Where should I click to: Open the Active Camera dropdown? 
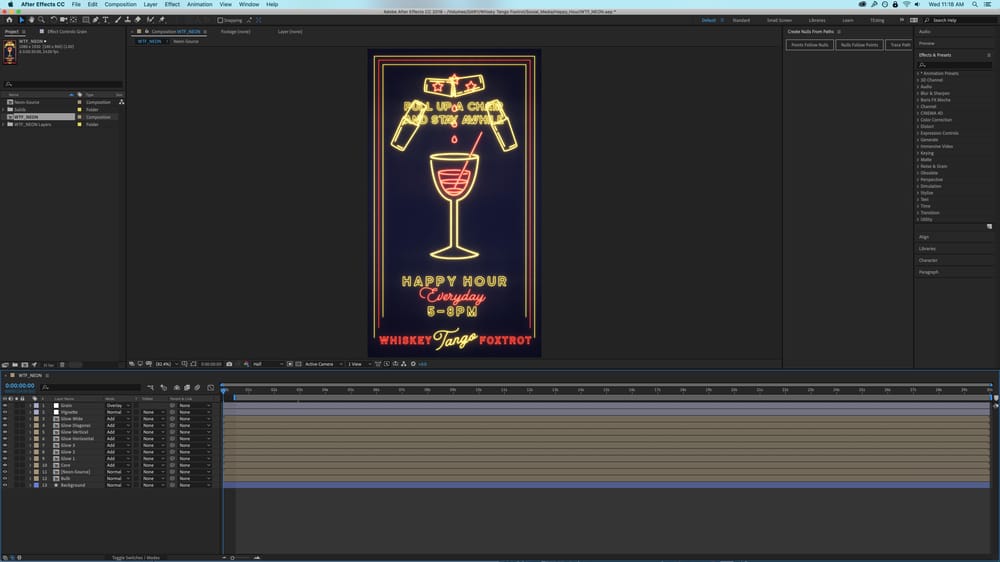324,364
